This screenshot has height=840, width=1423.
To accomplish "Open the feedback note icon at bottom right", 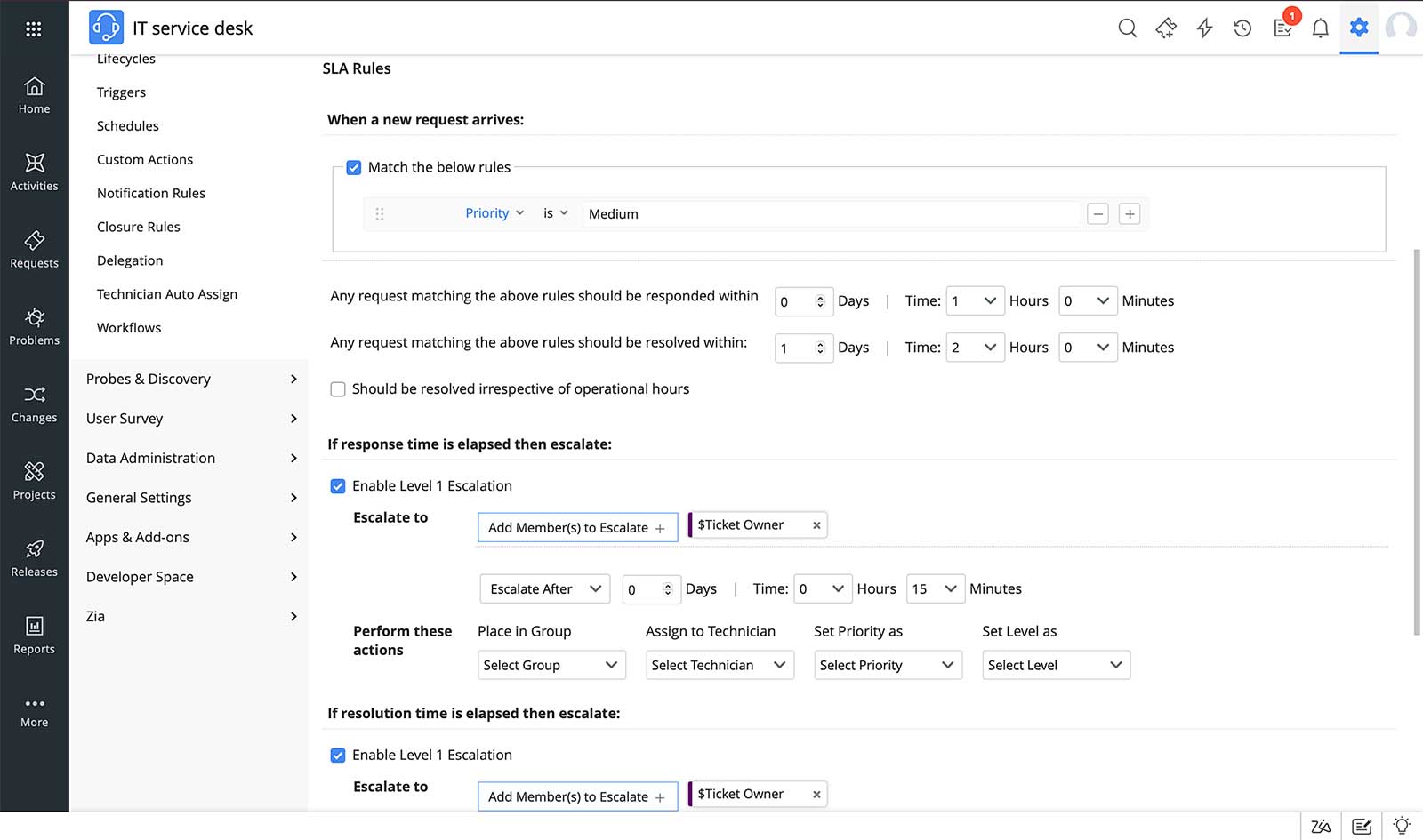I will pos(1362,825).
